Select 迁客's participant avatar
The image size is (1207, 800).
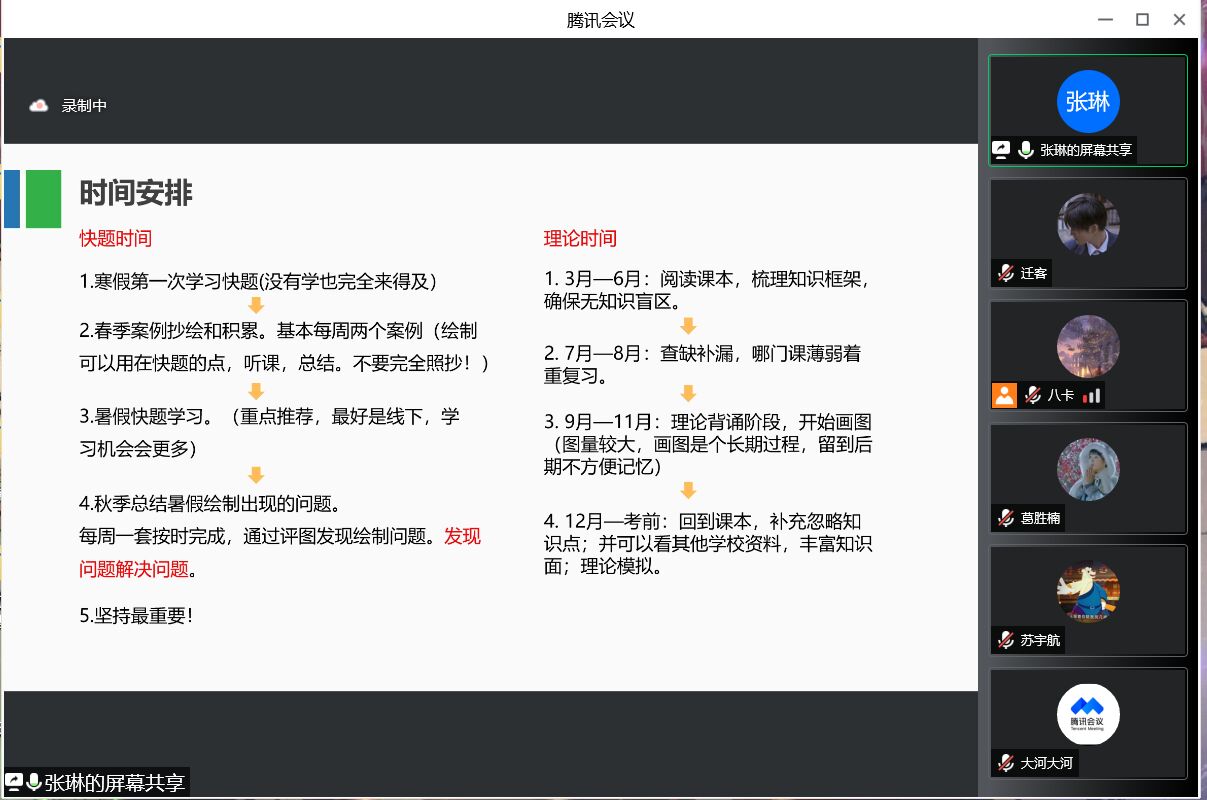1088,224
